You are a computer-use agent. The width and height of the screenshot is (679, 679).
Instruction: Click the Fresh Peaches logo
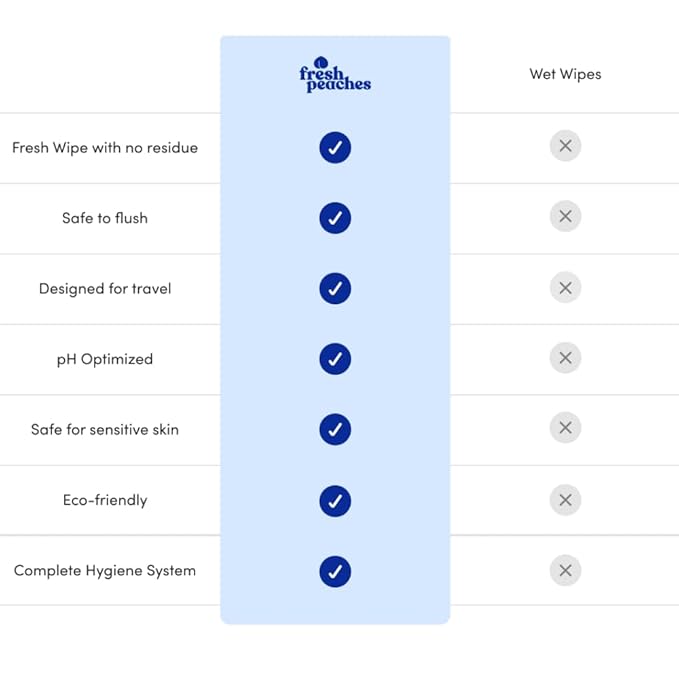335,76
